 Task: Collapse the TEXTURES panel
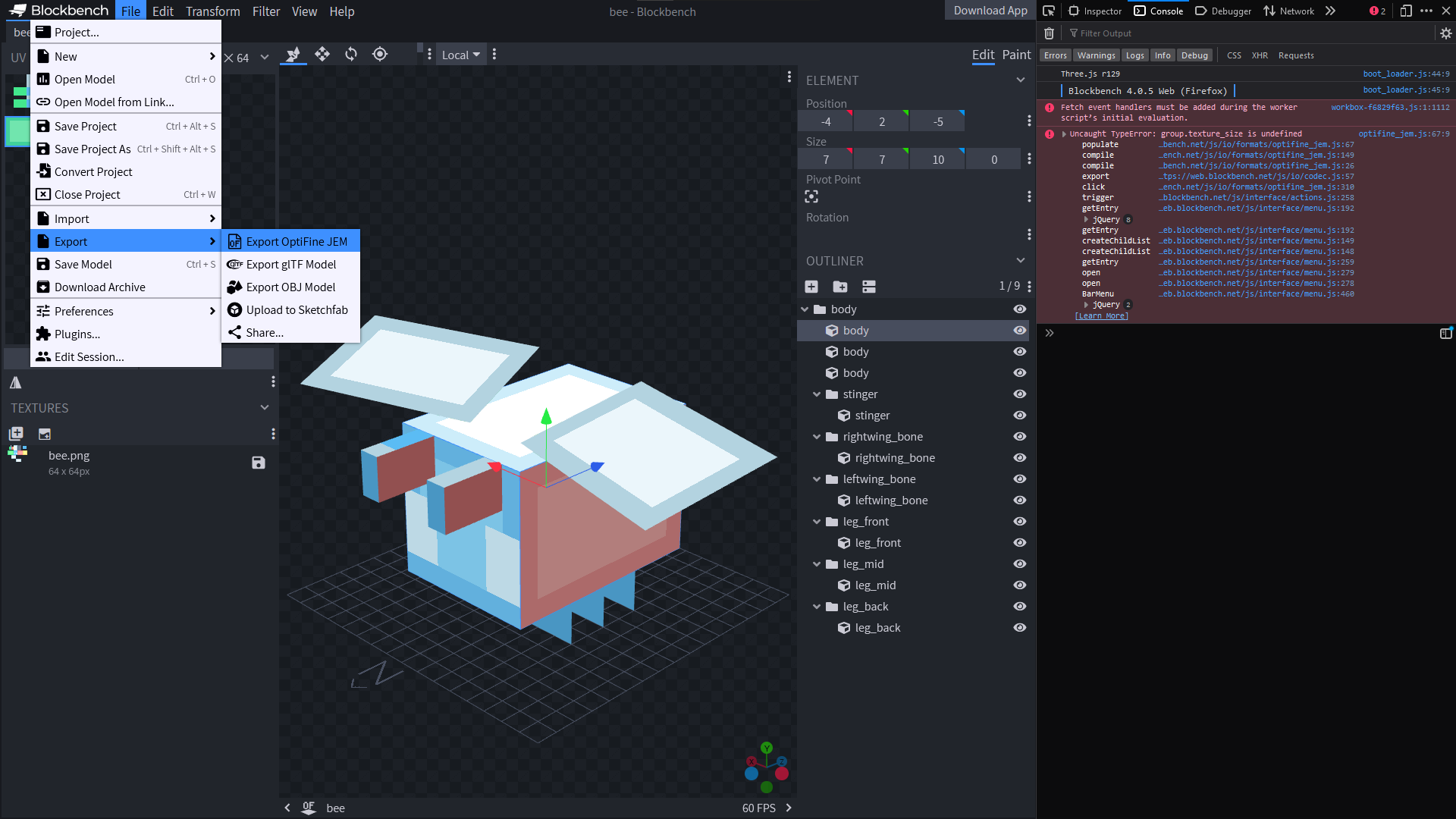[x=264, y=407]
